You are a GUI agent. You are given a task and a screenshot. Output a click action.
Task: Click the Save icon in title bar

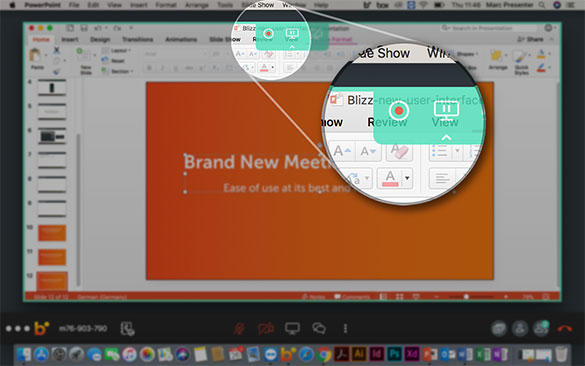(x=84, y=28)
